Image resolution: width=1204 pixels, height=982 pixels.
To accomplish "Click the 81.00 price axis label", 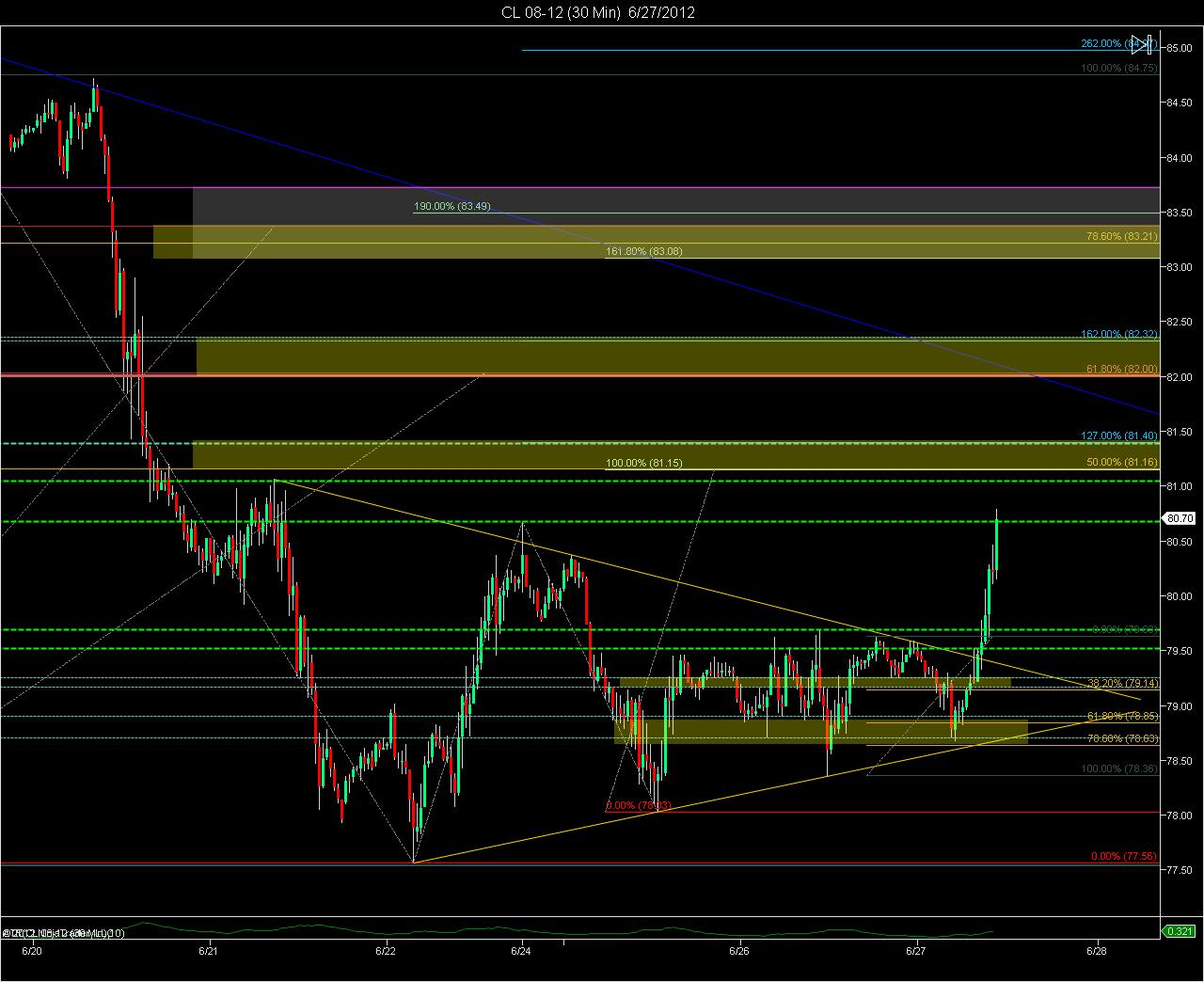I will click(x=1180, y=486).
